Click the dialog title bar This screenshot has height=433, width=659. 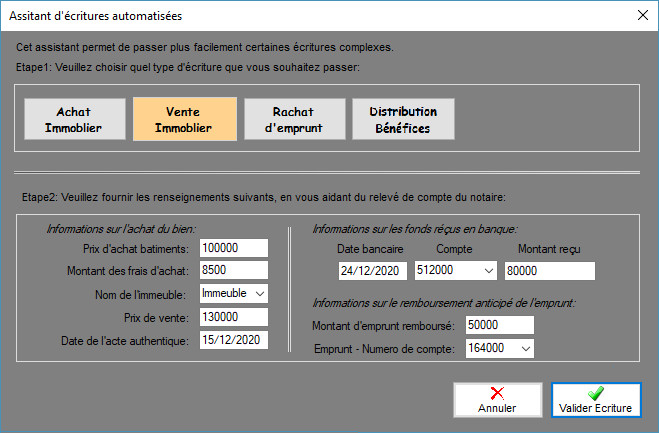(x=300, y=16)
